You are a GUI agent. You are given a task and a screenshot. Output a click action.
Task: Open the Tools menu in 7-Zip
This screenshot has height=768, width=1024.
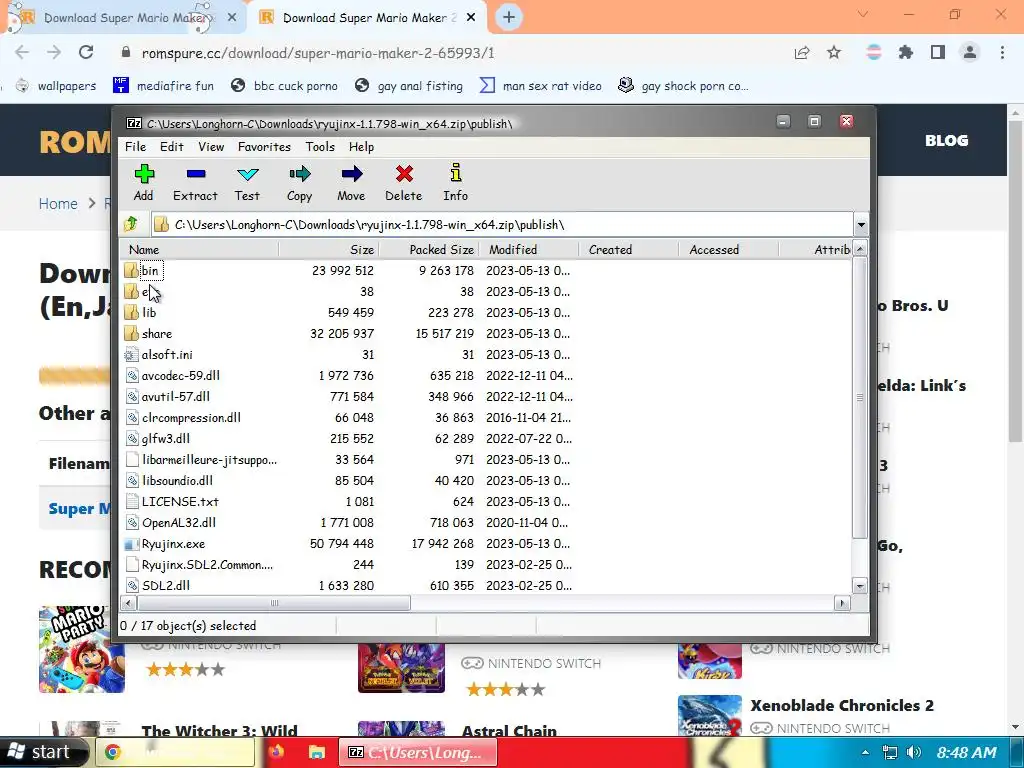pos(320,146)
